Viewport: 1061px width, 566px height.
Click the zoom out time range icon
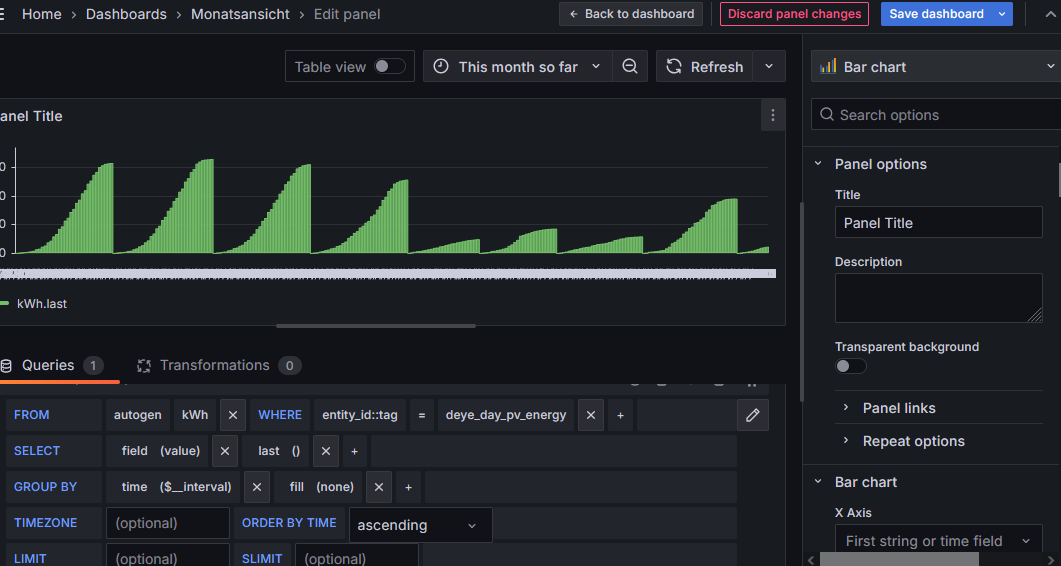630,67
